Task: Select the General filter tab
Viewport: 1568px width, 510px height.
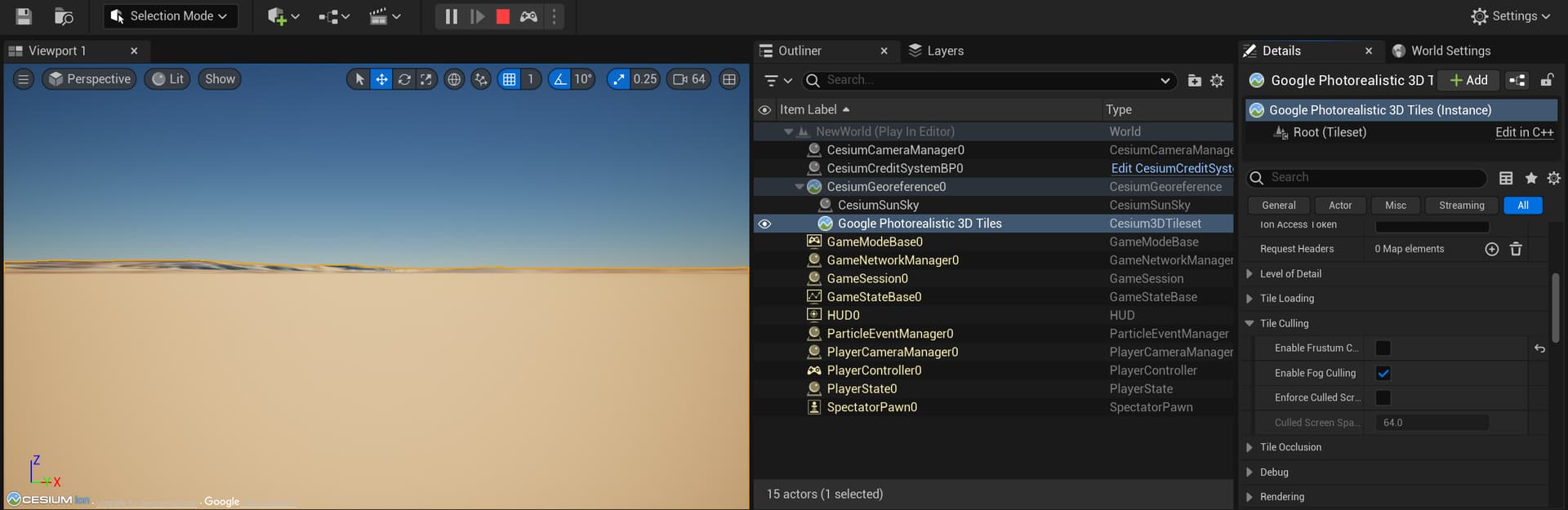Action: coord(1278,206)
